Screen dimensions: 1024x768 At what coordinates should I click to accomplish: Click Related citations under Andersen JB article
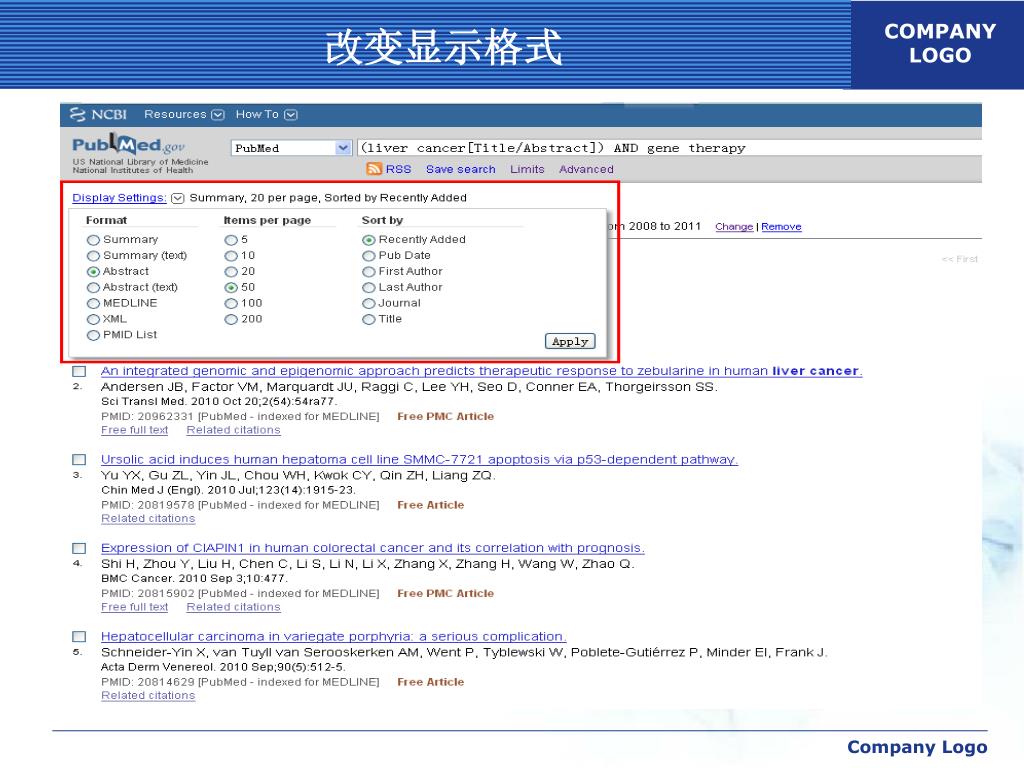(233, 430)
